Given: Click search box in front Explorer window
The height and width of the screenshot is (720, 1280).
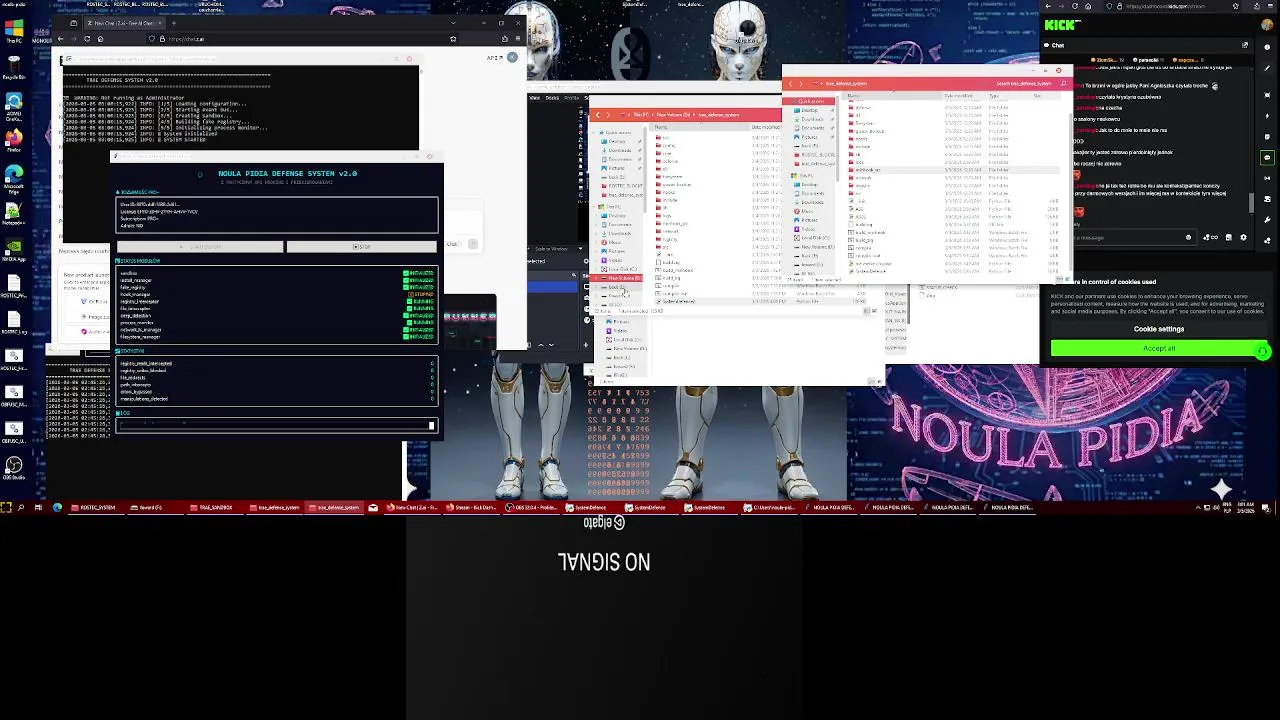Looking at the screenshot, I should coord(1030,83).
